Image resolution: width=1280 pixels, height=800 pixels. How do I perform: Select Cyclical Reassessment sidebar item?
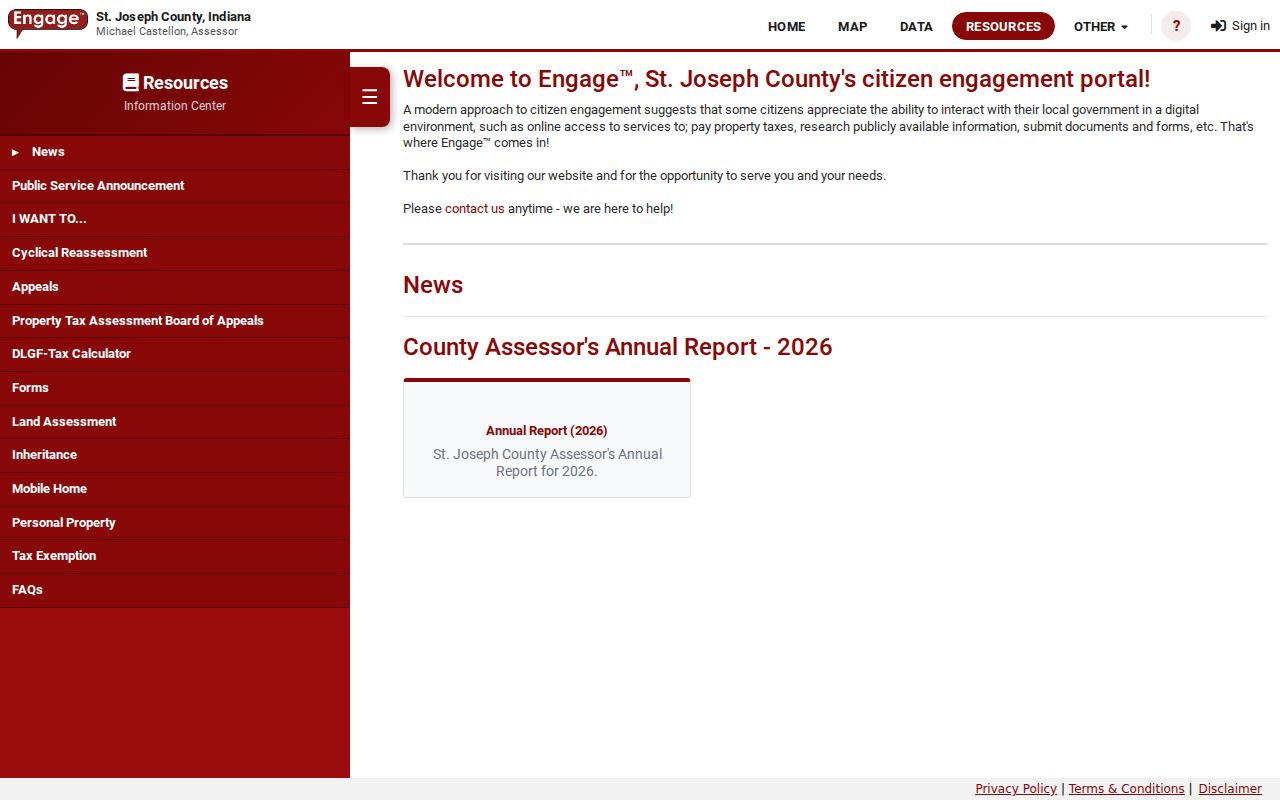point(175,253)
